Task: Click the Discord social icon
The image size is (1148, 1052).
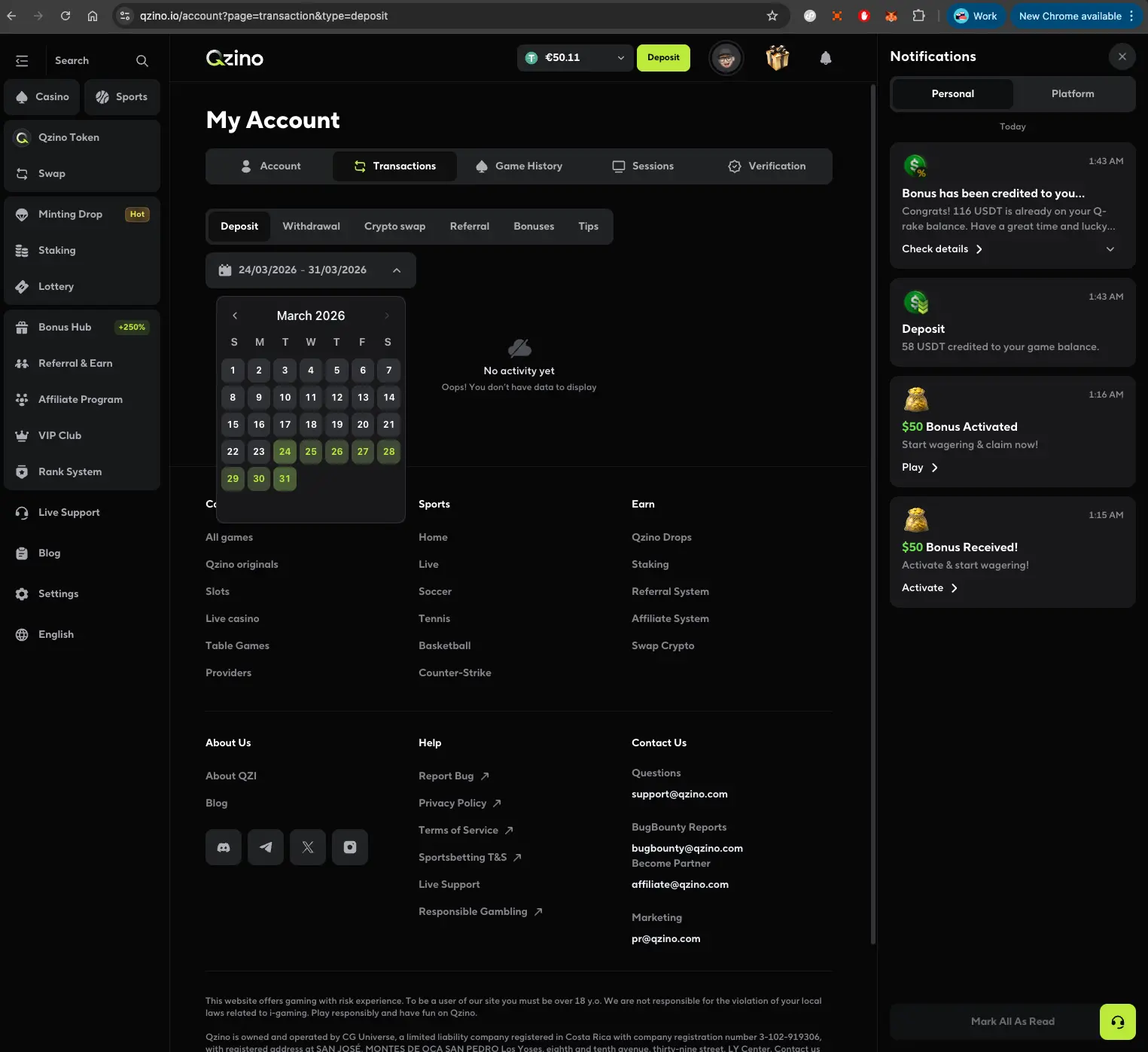Action: (x=224, y=847)
